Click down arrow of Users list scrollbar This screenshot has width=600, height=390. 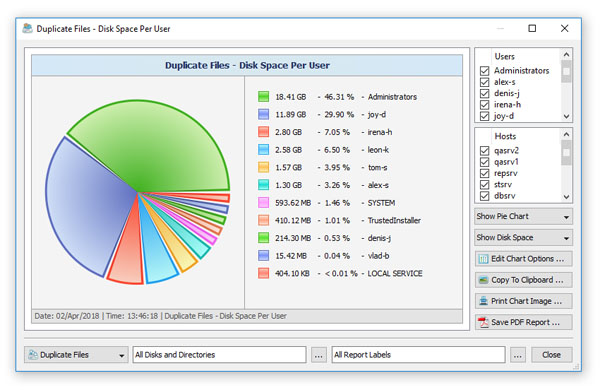point(567,116)
